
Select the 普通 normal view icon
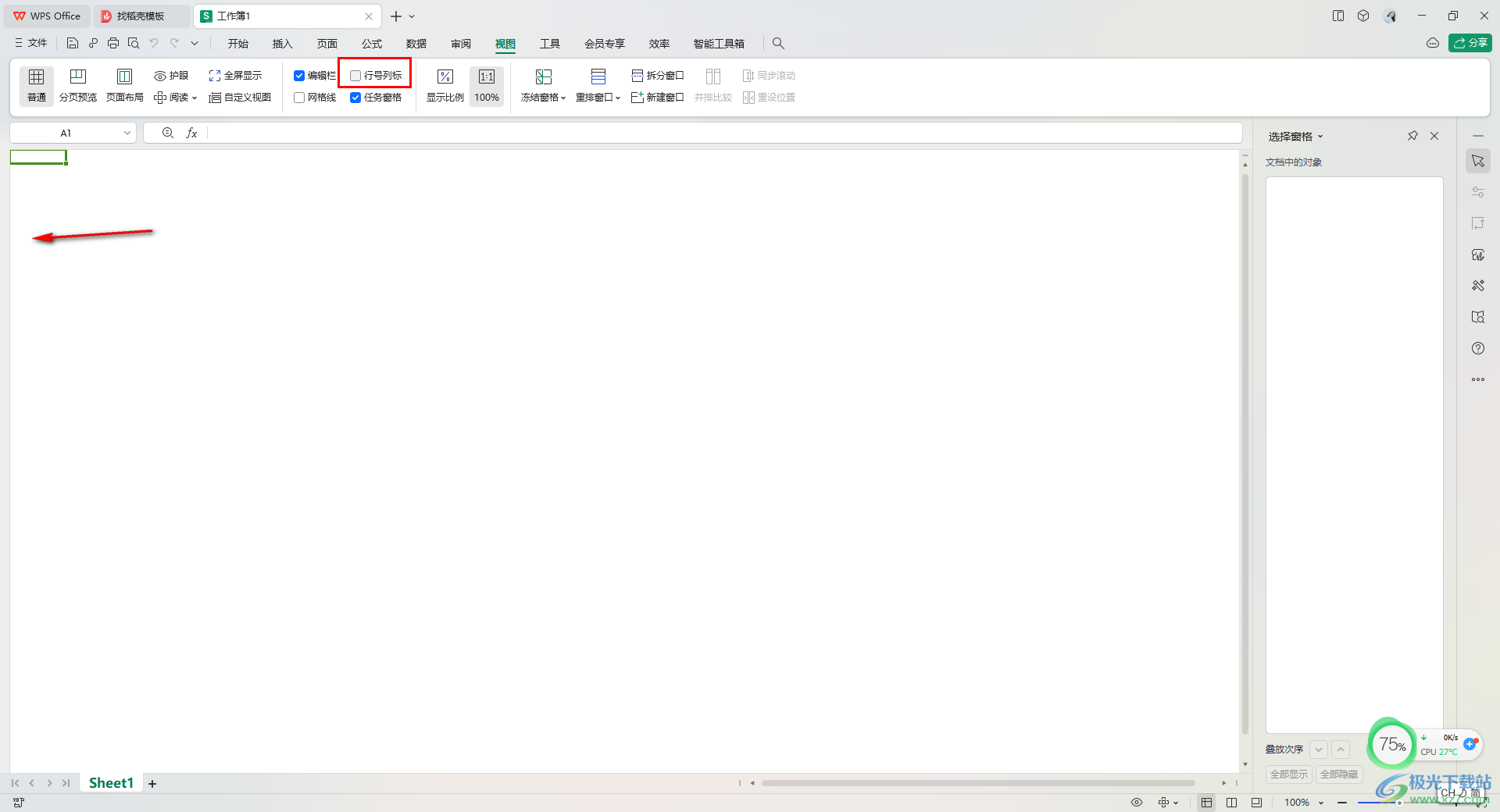[37, 86]
